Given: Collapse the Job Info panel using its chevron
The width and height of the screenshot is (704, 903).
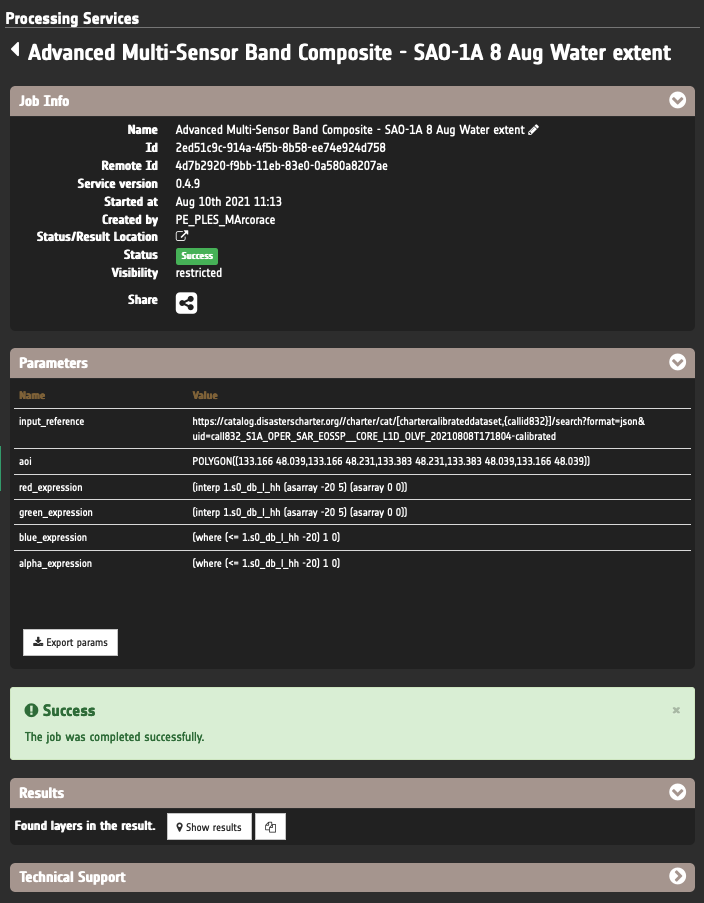Looking at the screenshot, I should click(677, 101).
